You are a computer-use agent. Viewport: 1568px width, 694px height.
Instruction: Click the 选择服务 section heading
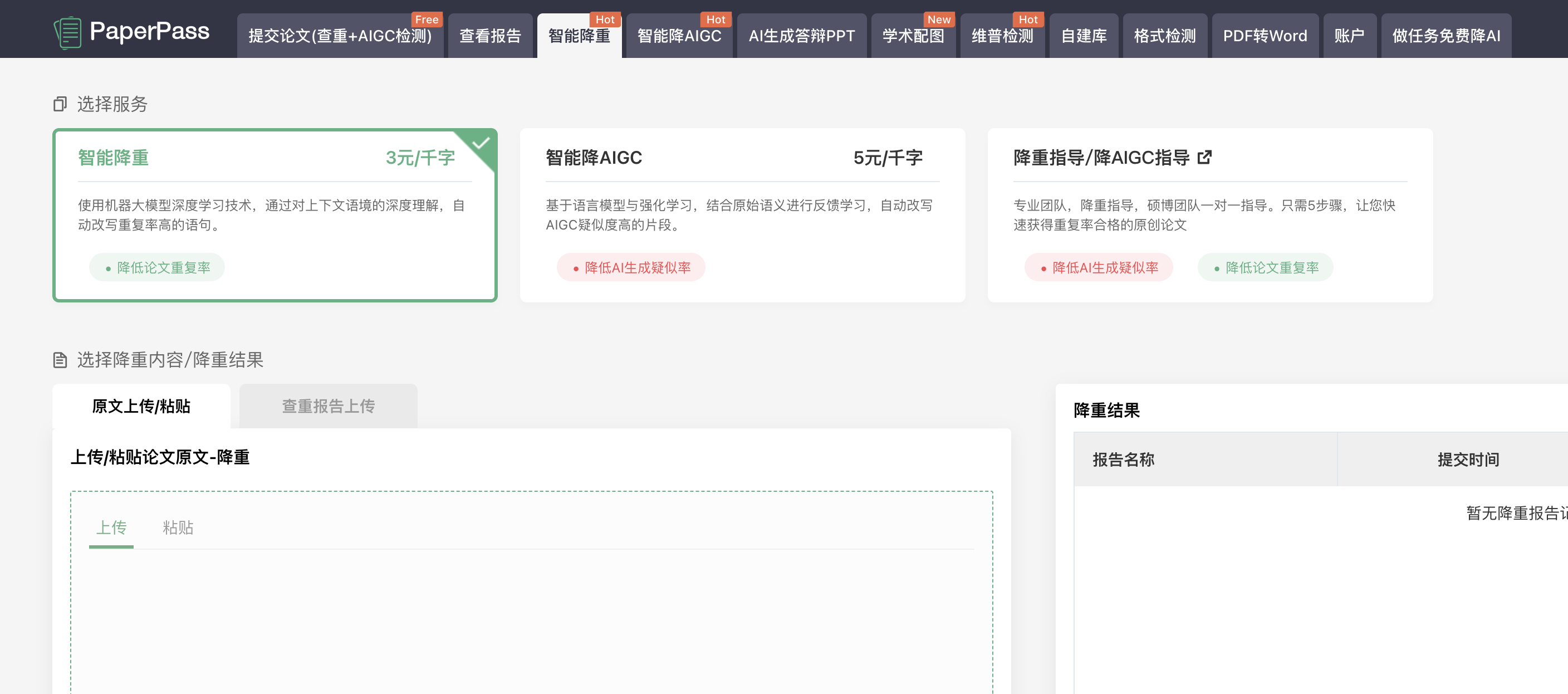coord(112,104)
